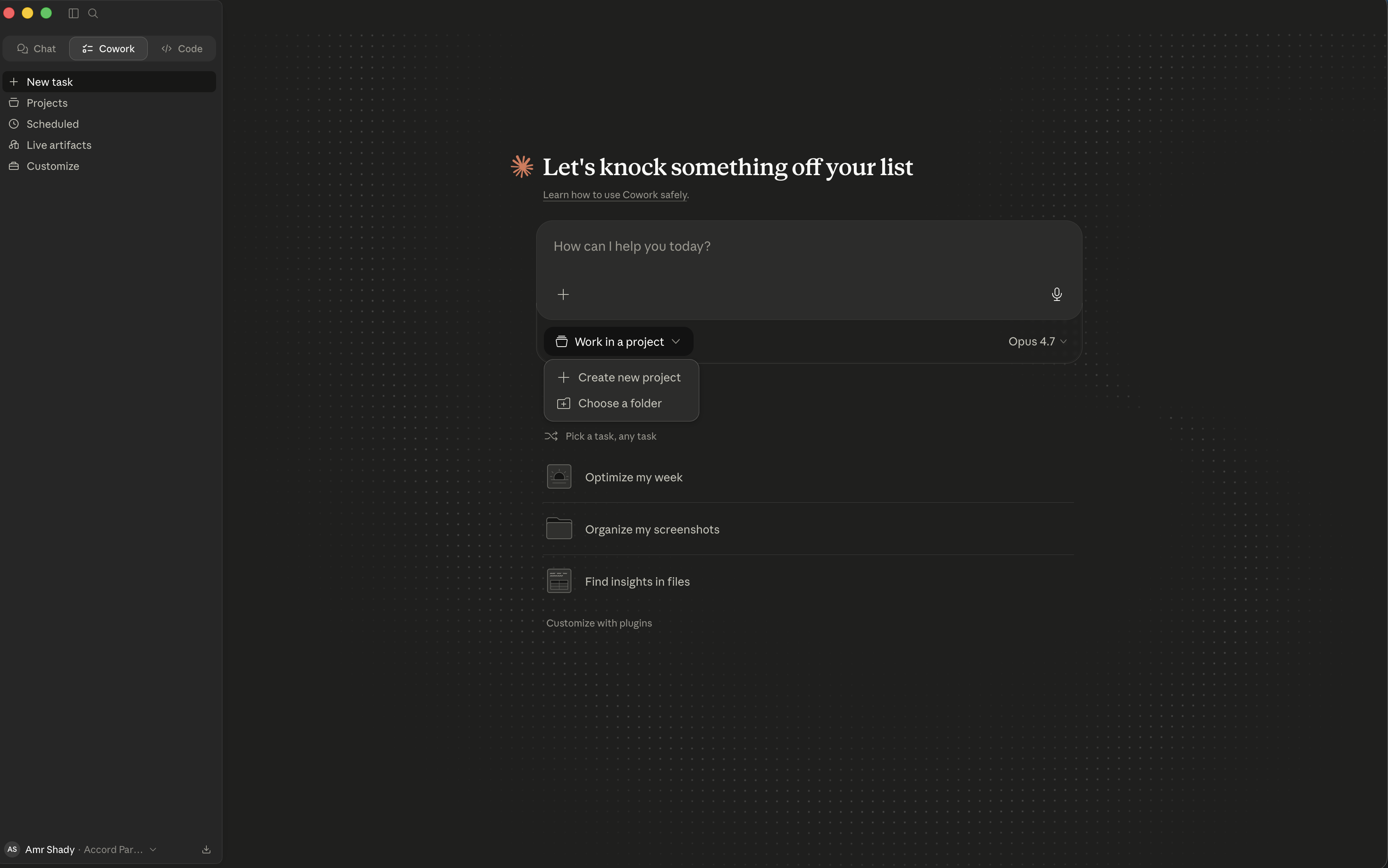Shuffle with Pick a task, any task
1388x868 pixels.
click(x=600, y=436)
